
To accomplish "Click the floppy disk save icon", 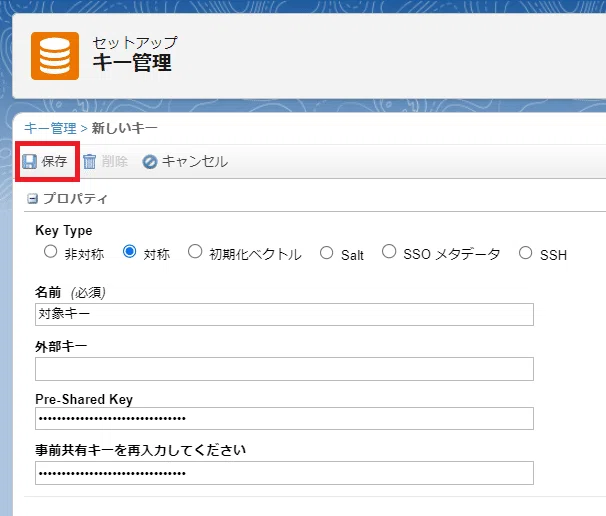I will pos(29,162).
